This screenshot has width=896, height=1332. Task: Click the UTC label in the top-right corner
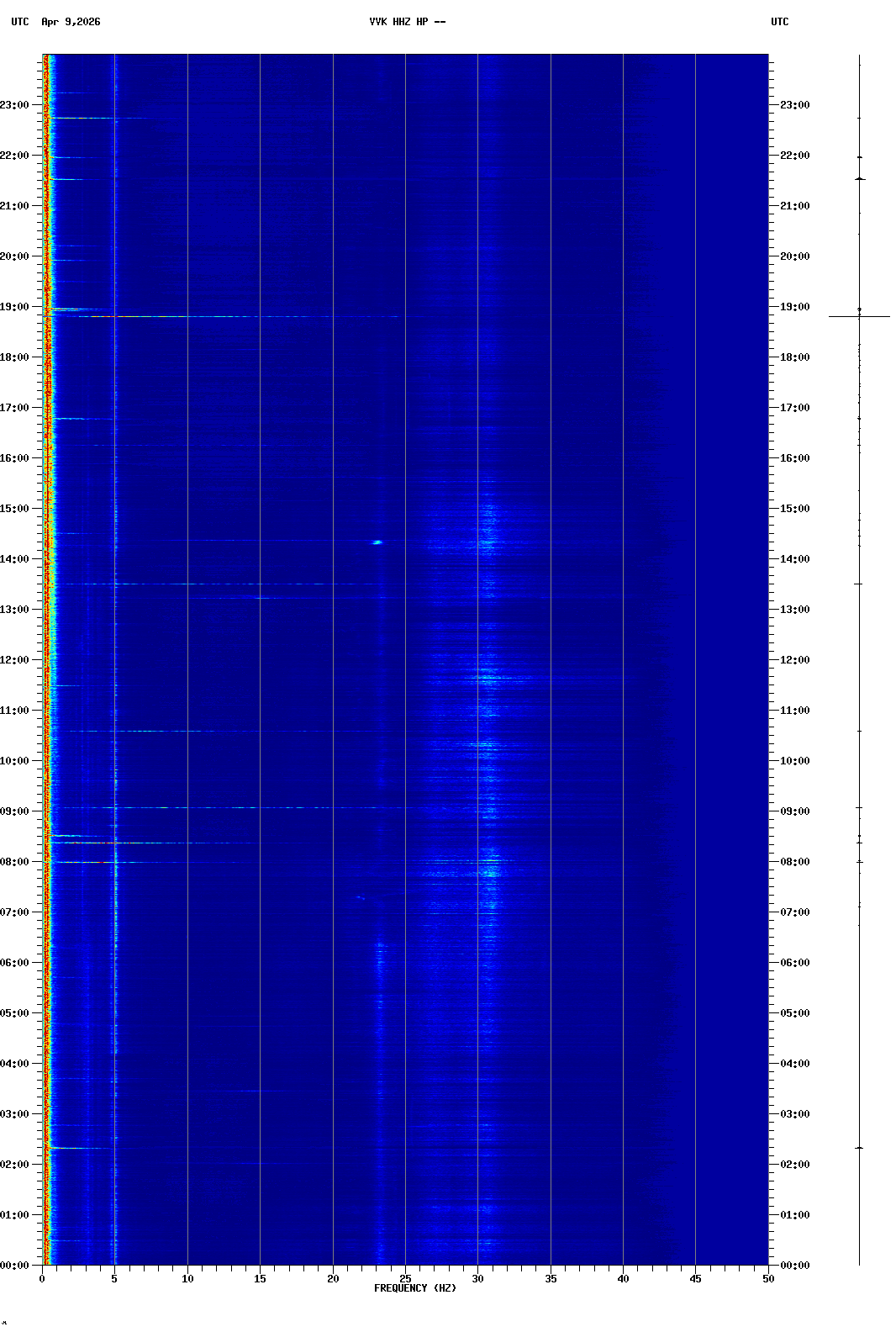coord(779,22)
